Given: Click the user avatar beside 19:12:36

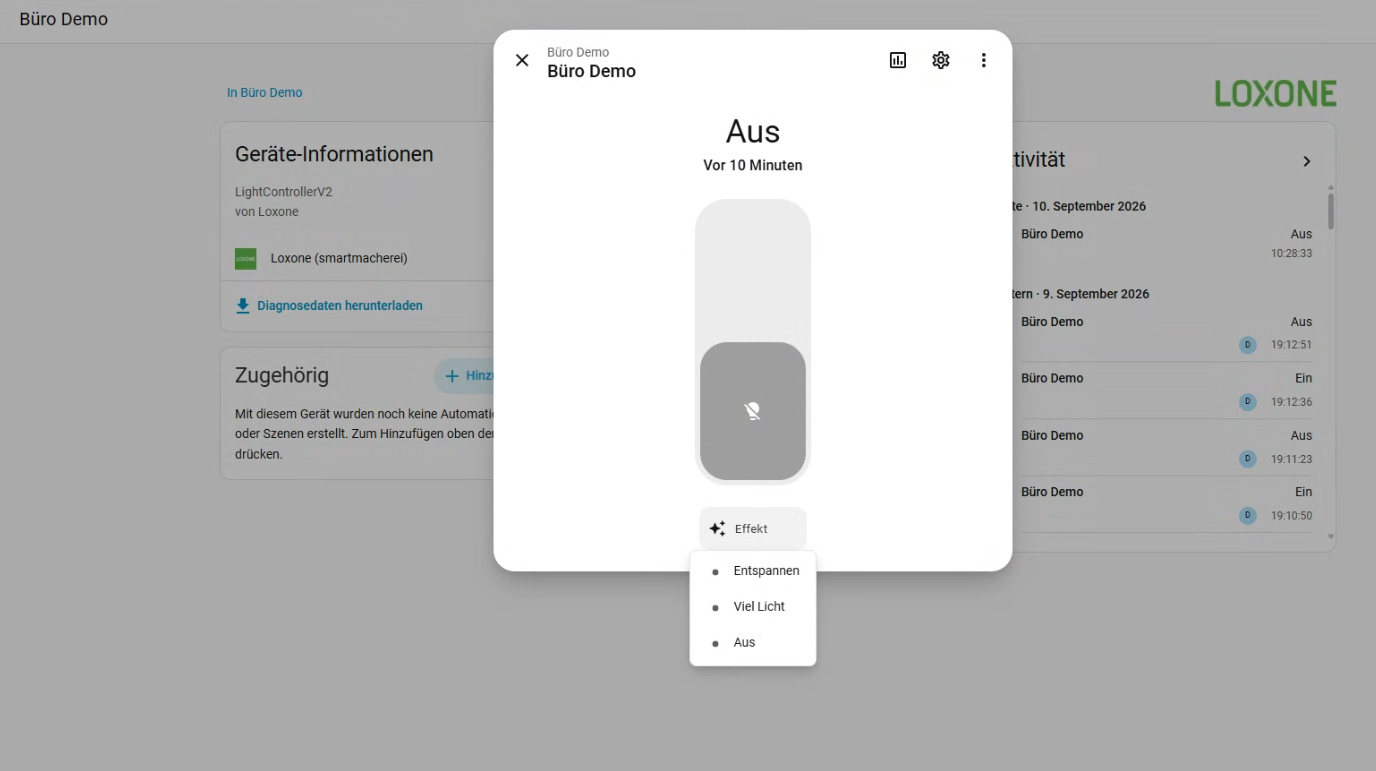Looking at the screenshot, I should [1247, 402].
